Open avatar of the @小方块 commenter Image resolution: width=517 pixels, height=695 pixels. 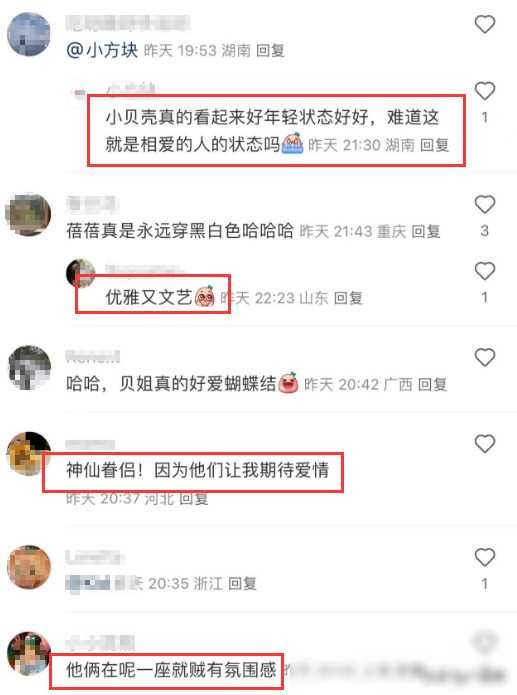point(29,35)
